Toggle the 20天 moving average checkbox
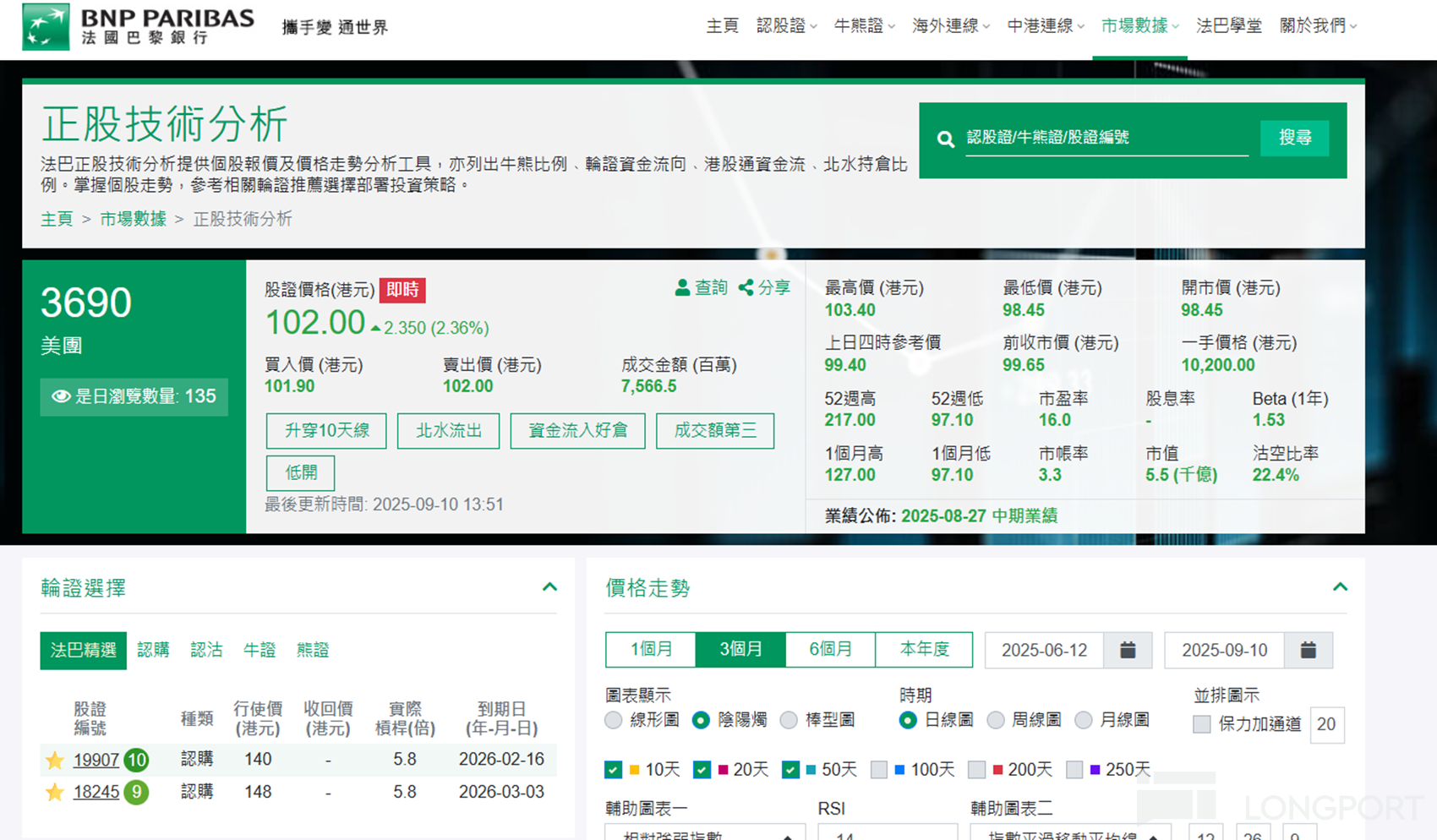1437x840 pixels. [x=702, y=770]
